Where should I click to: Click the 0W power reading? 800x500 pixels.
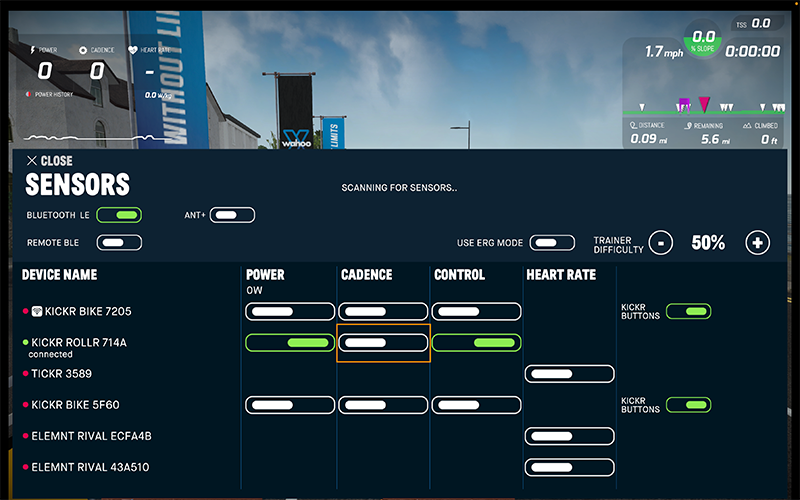[x=254, y=290]
